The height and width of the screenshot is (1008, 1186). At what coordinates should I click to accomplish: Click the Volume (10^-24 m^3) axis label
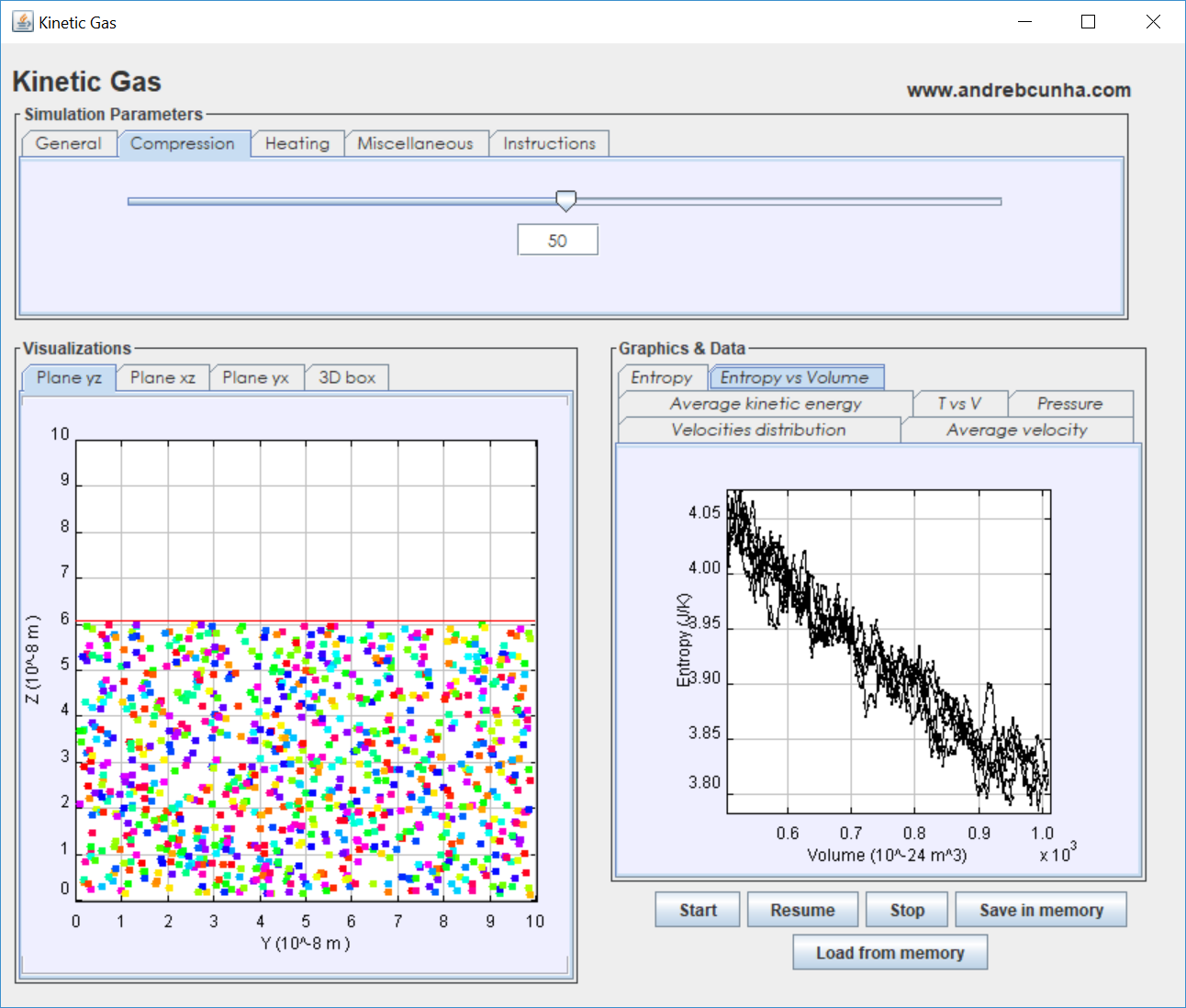pos(887,856)
